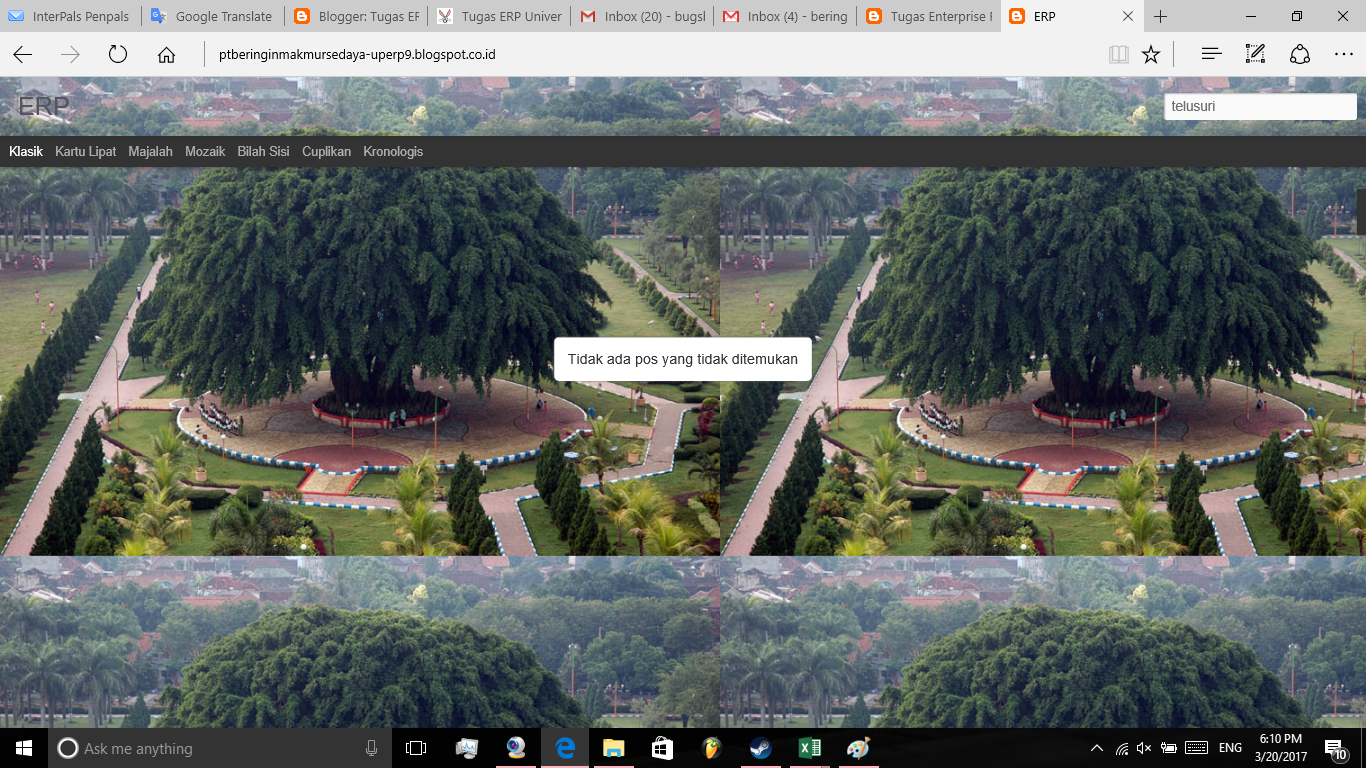1366x768 pixels.
Task: Open Excel from the taskbar
Action: (x=809, y=748)
